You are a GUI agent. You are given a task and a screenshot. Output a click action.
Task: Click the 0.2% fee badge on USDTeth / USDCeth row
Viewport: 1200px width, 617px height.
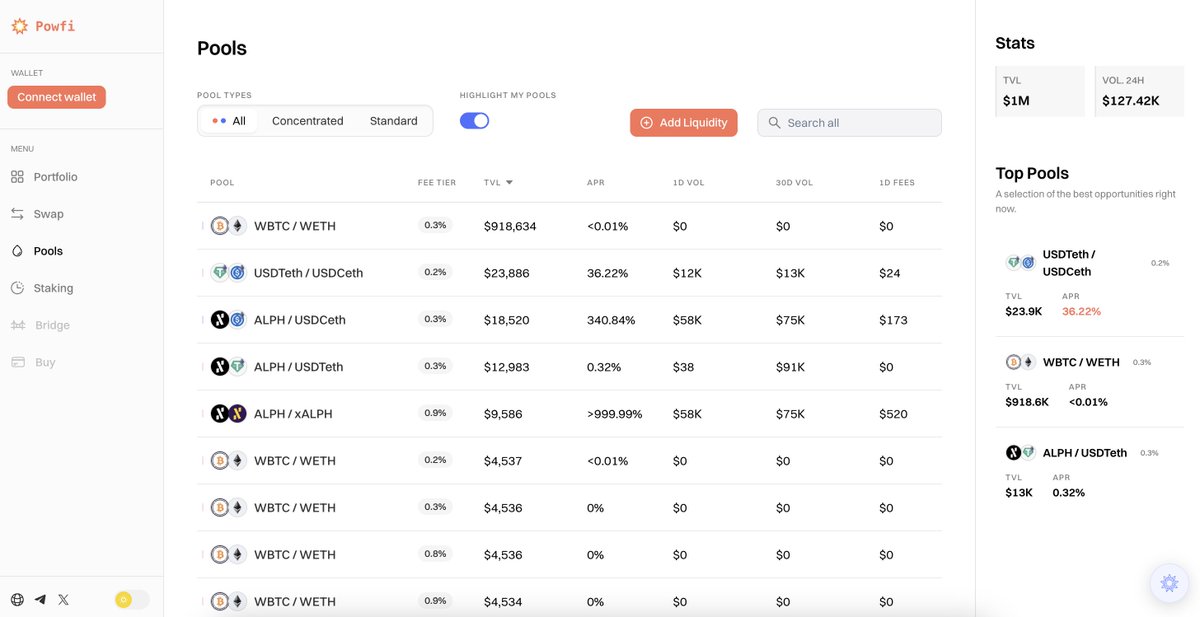click(x=436, y=272)
